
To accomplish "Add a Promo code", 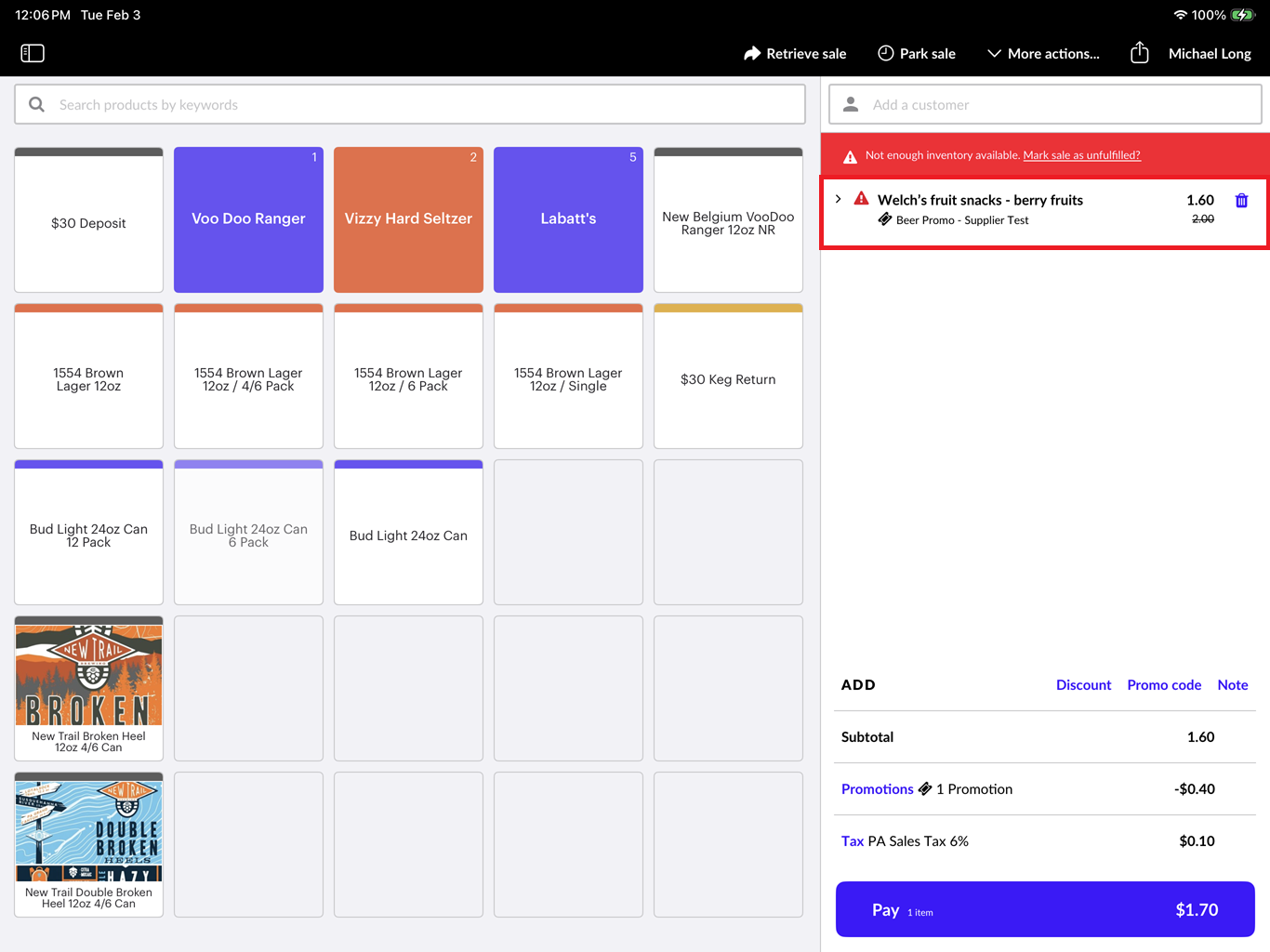I will (1164, 685).
